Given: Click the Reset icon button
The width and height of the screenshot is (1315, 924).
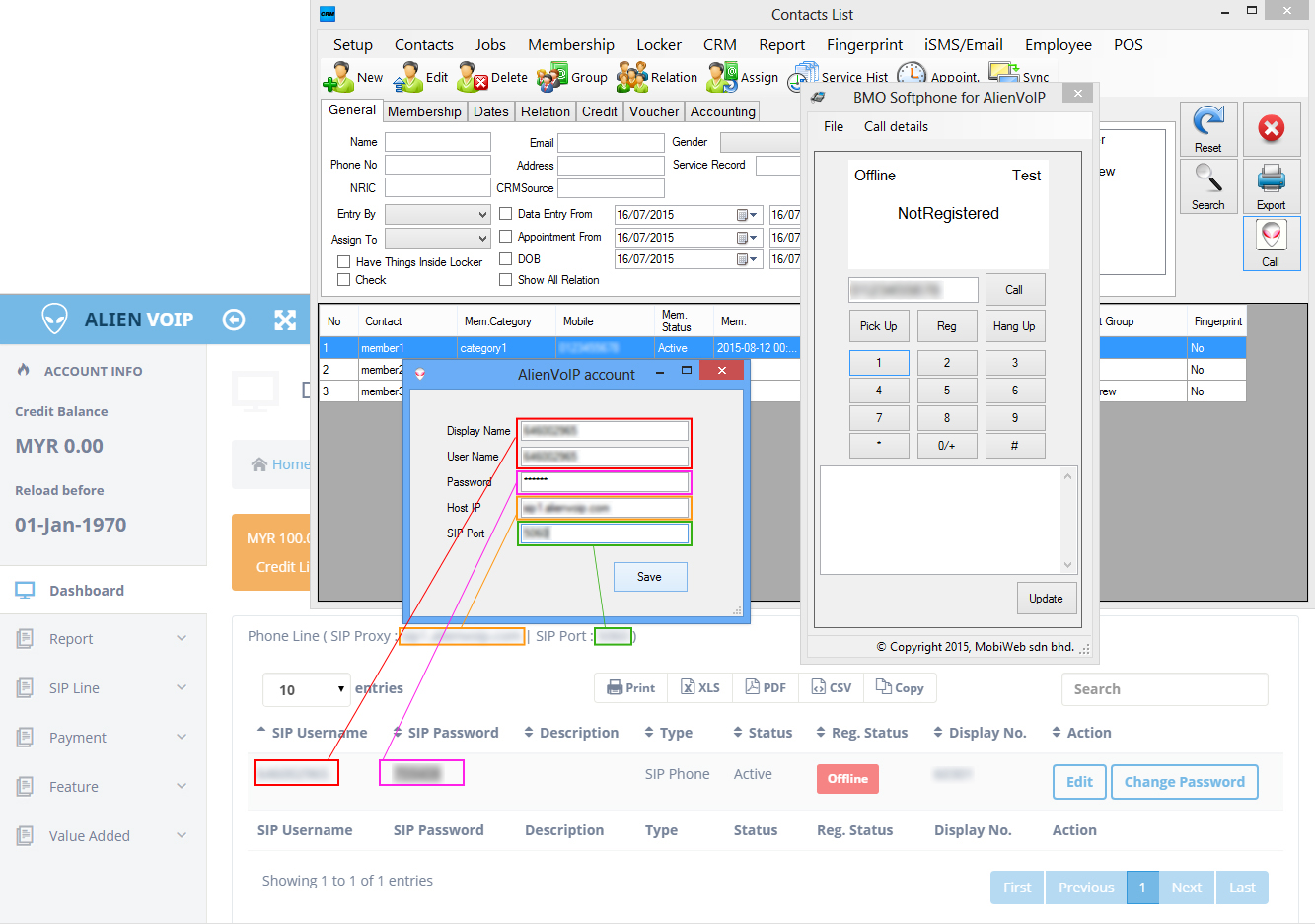Looking at the screenshot, I should pos(1208,129).
